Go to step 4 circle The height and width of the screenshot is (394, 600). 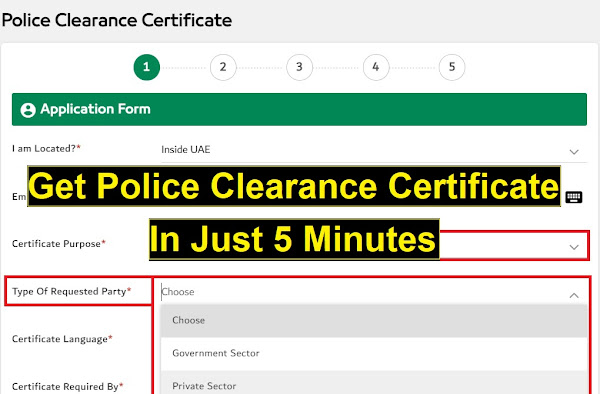376,67
